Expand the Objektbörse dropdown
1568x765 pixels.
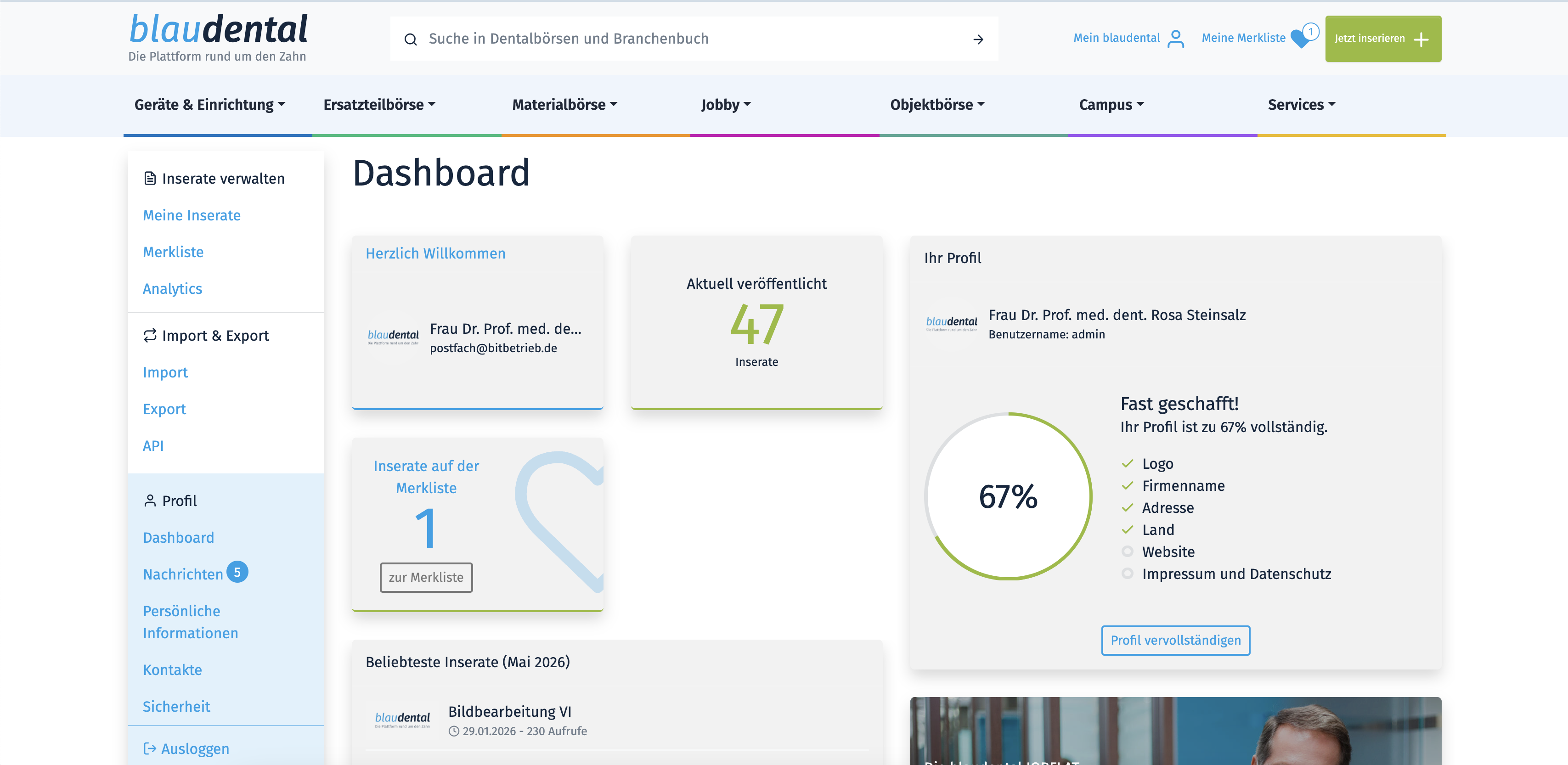(x=937, y=105)
